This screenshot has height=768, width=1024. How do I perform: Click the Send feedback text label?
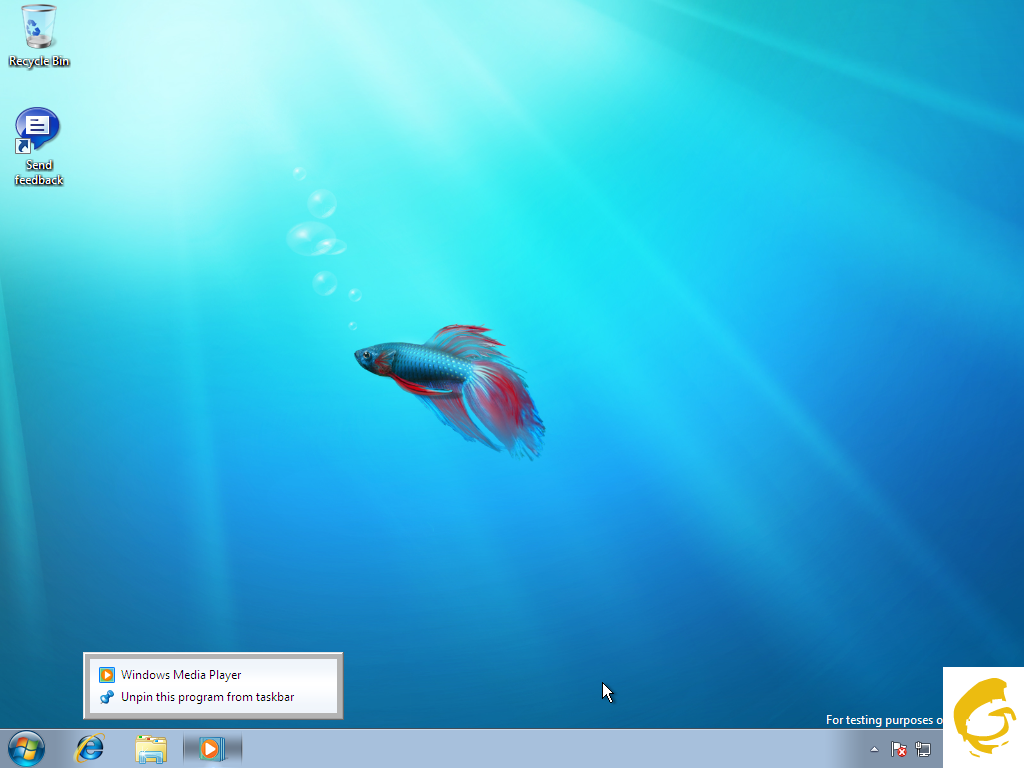39,173
